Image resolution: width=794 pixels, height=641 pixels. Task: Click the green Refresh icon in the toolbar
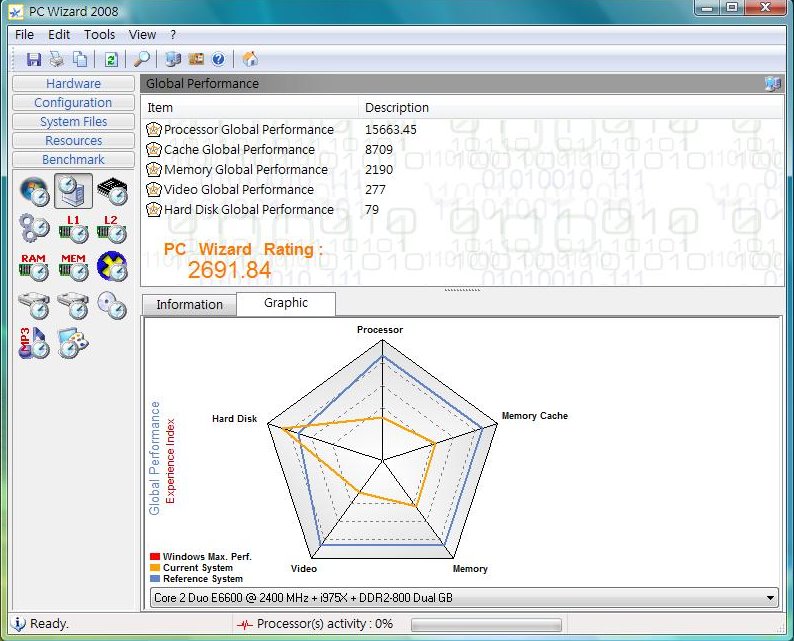[x=111, y=59]
